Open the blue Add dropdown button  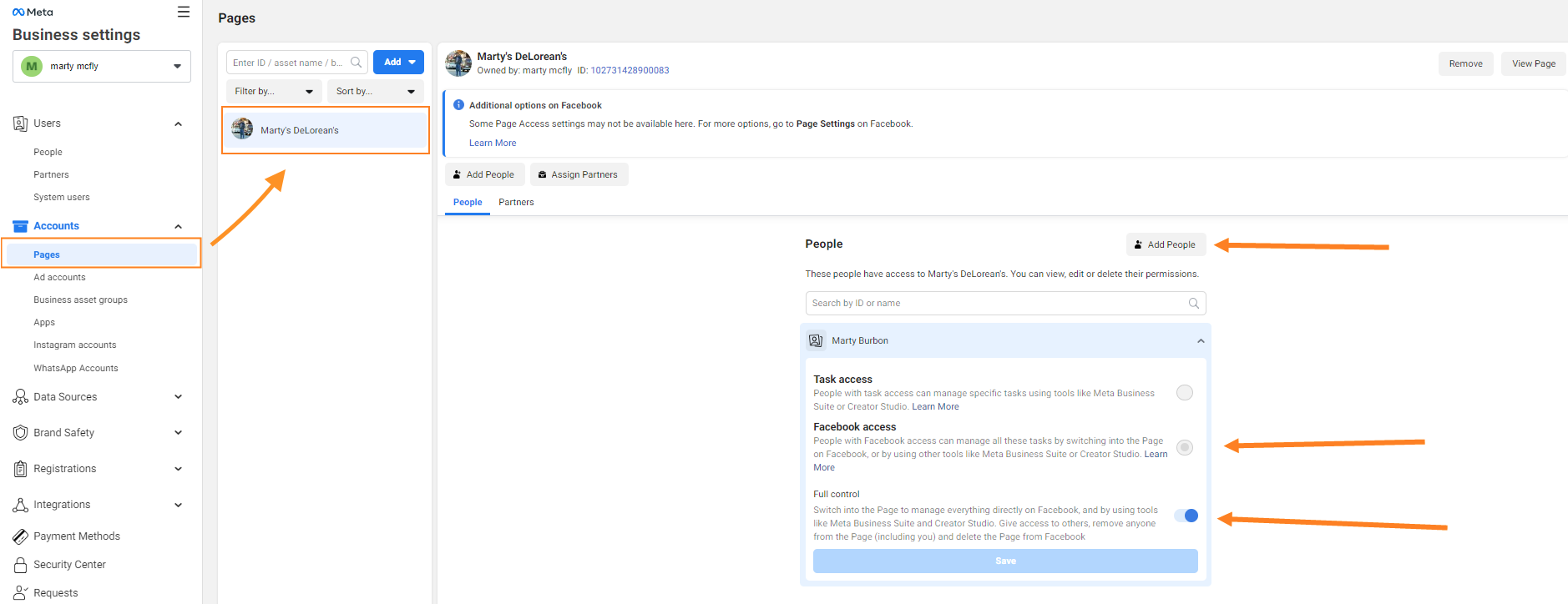pos(398,63)
